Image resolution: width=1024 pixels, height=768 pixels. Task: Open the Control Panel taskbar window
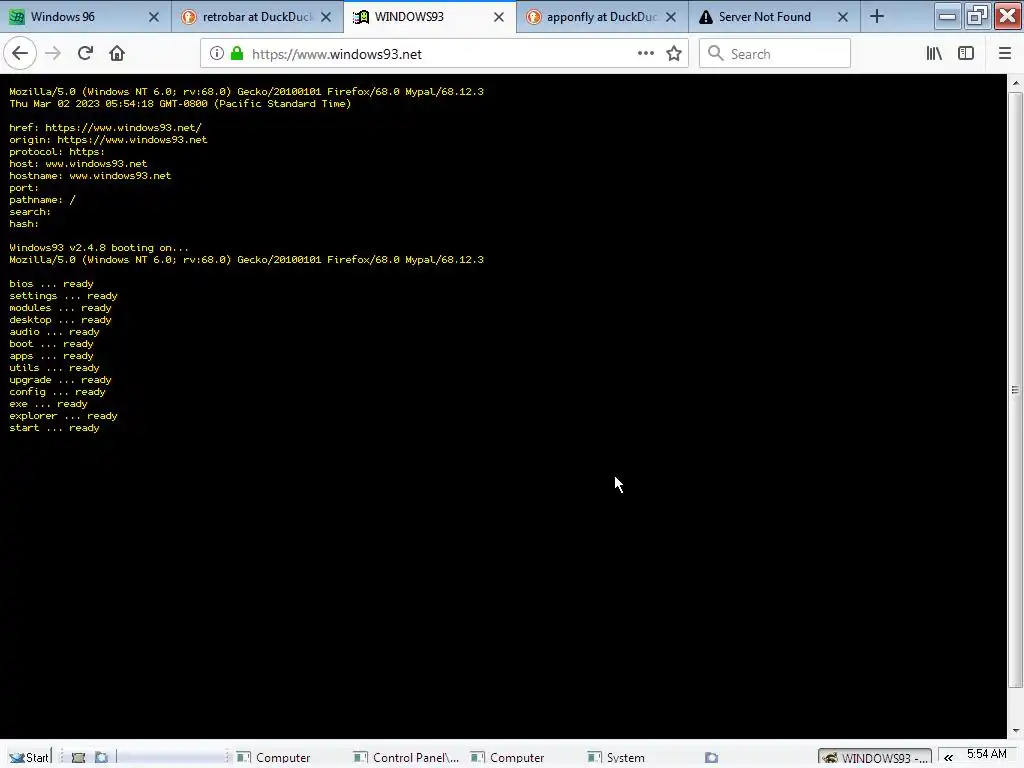click(x=406, y=758)
